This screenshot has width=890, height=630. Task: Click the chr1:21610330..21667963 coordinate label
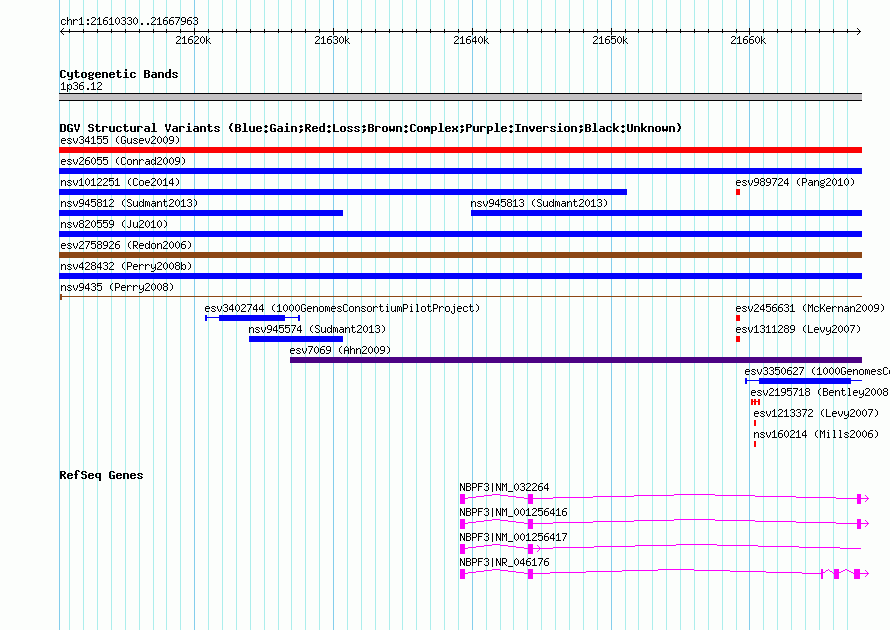129,21
